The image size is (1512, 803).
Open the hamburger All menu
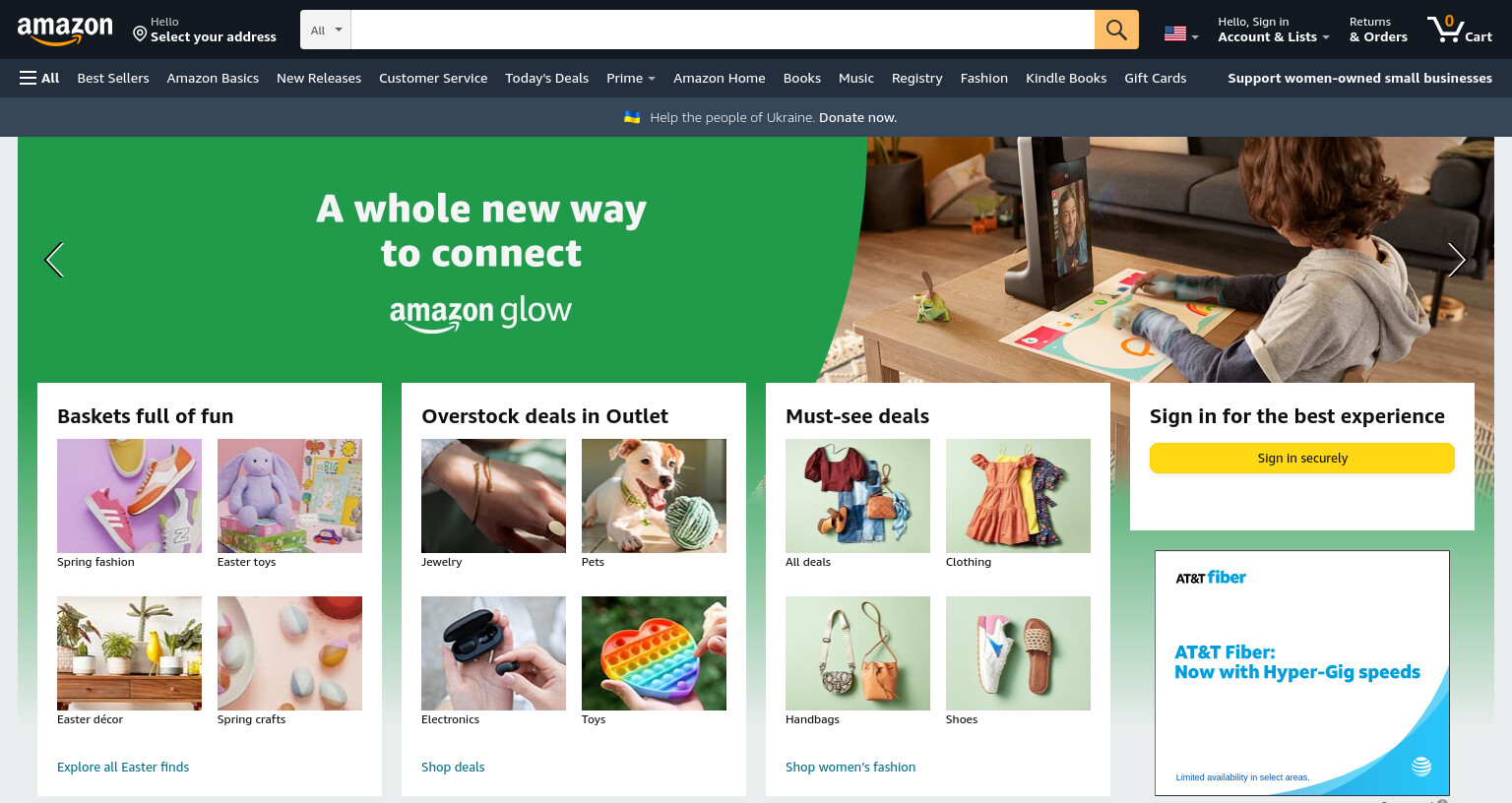click(39, 78)
